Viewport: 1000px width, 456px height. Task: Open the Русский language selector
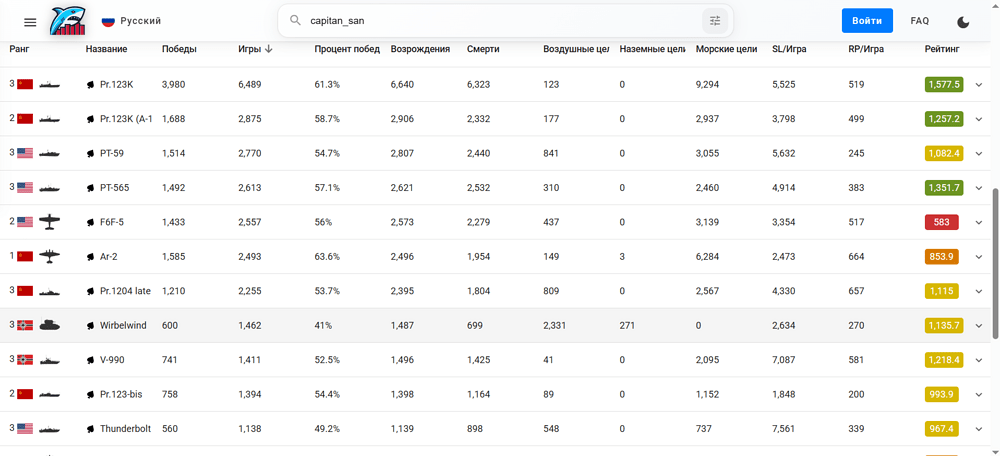click(132, 21)
